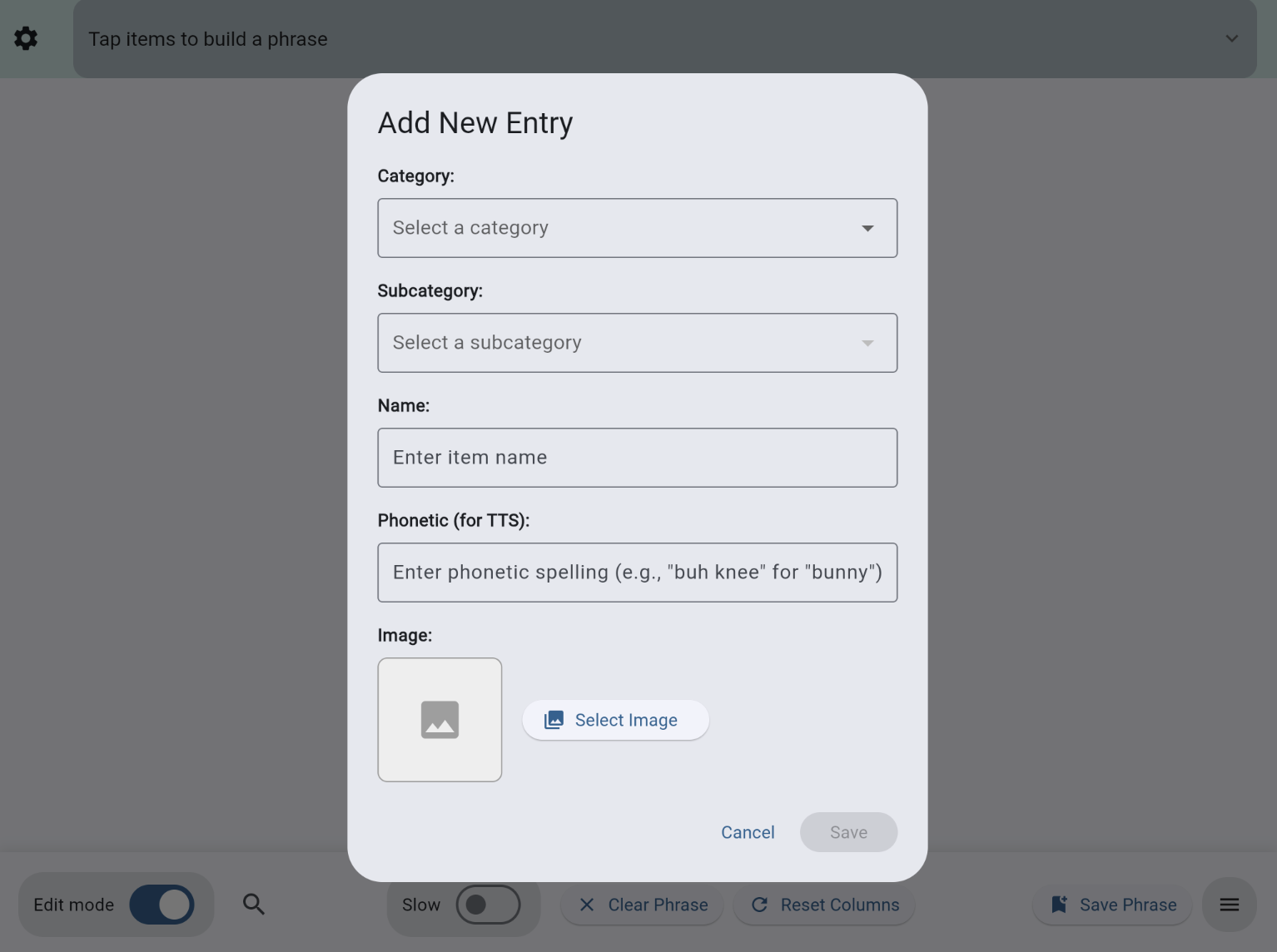Turn off the Edit mode switch
The height and width of the screenshot is (952, 1277).
pyautogui.click(x=162, y=905)
